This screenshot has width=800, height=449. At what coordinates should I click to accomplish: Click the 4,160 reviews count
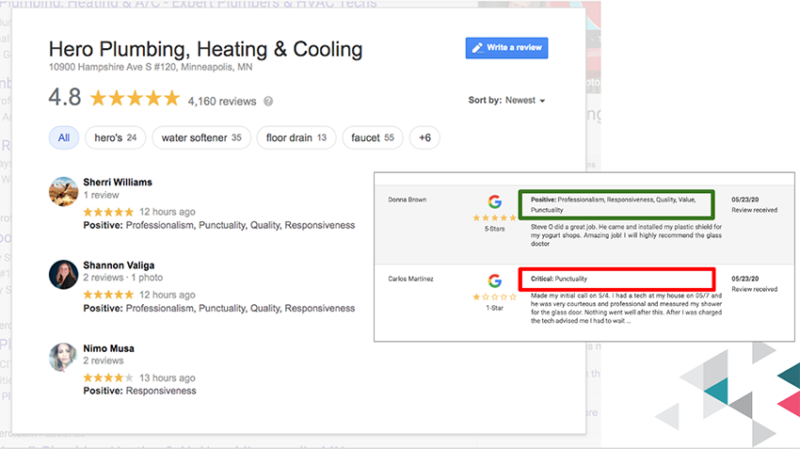point(222,102)
